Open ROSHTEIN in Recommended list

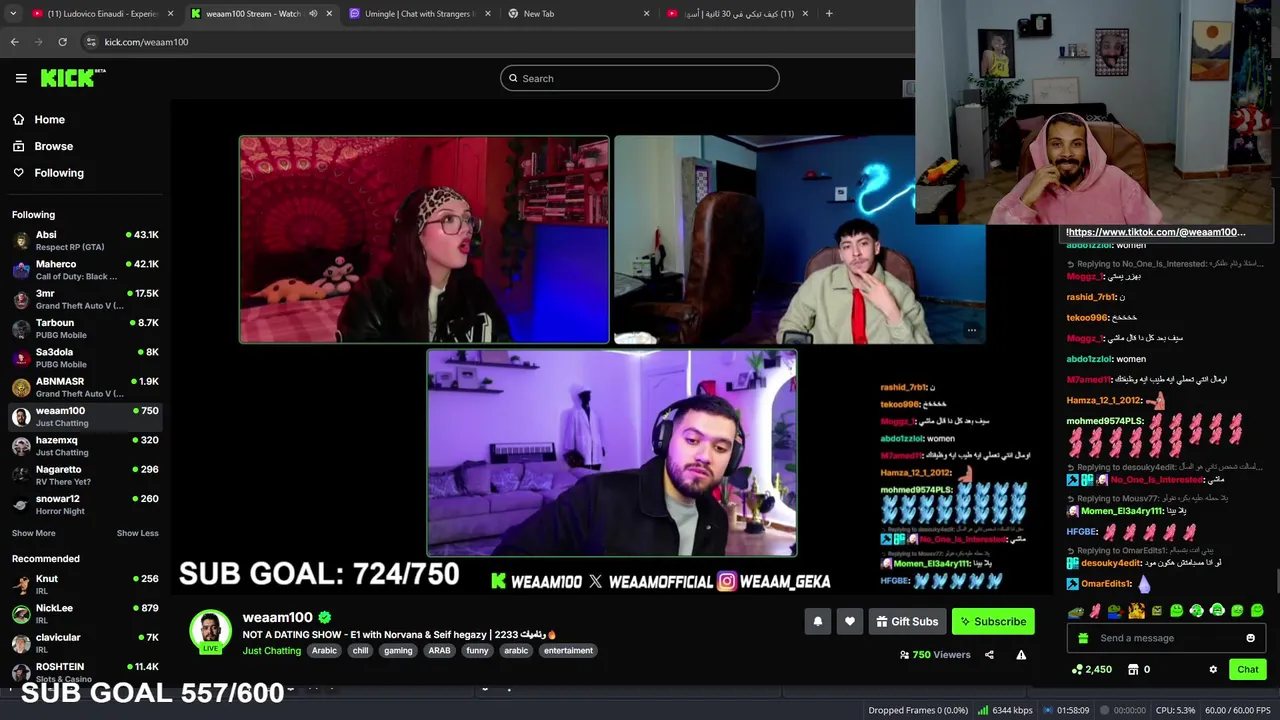click(85, 672)
